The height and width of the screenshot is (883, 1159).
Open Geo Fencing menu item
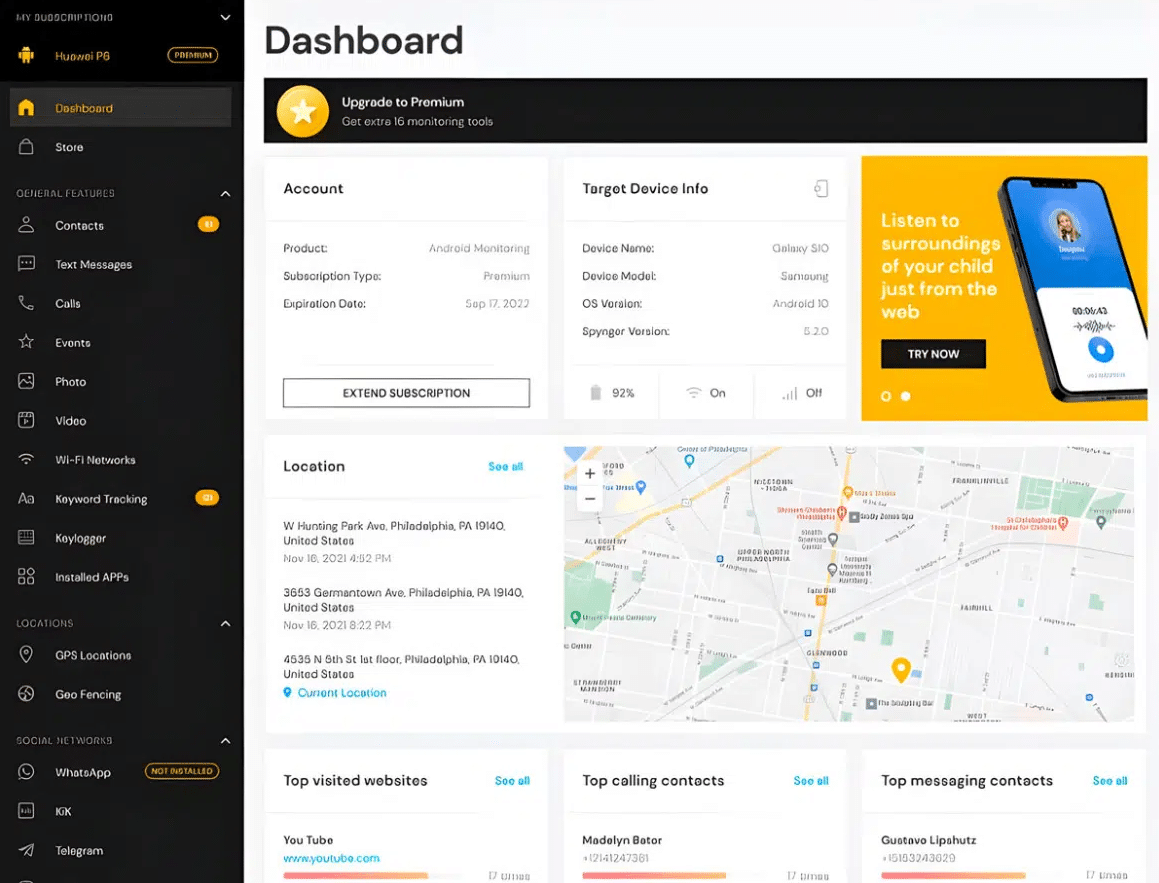click(x=120, y=694)
